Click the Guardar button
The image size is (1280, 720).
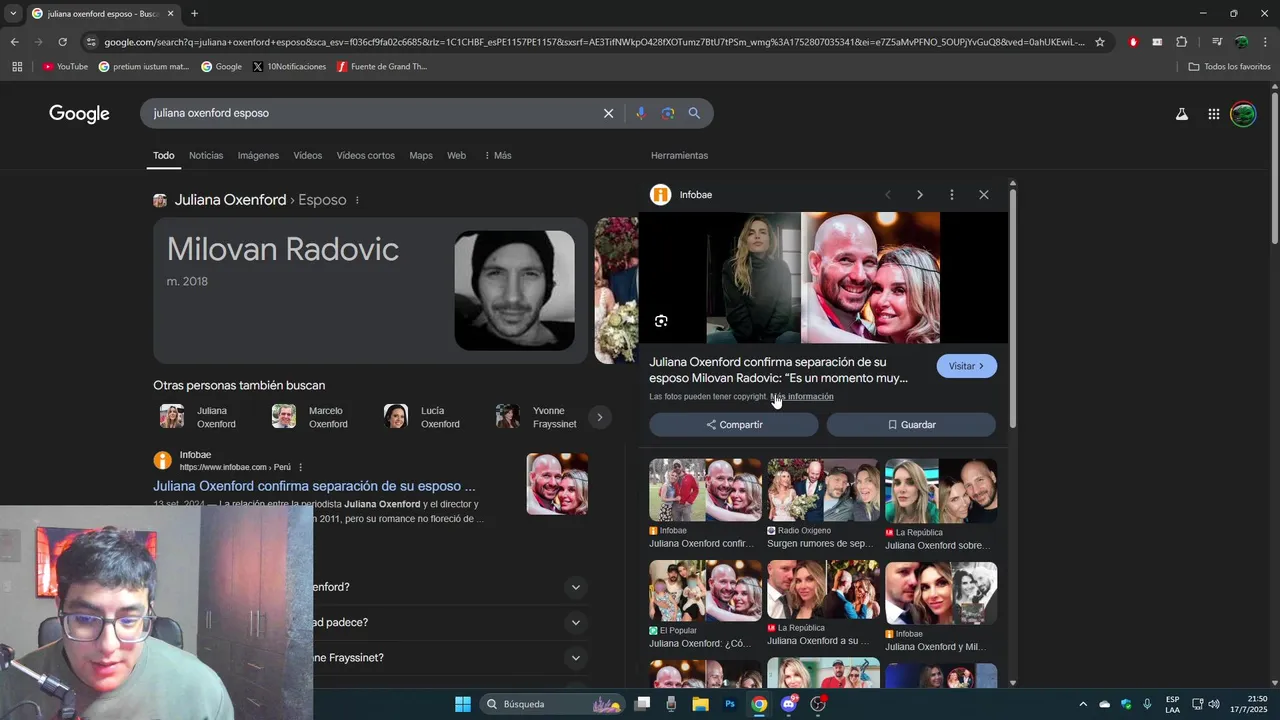coord(911,425)
